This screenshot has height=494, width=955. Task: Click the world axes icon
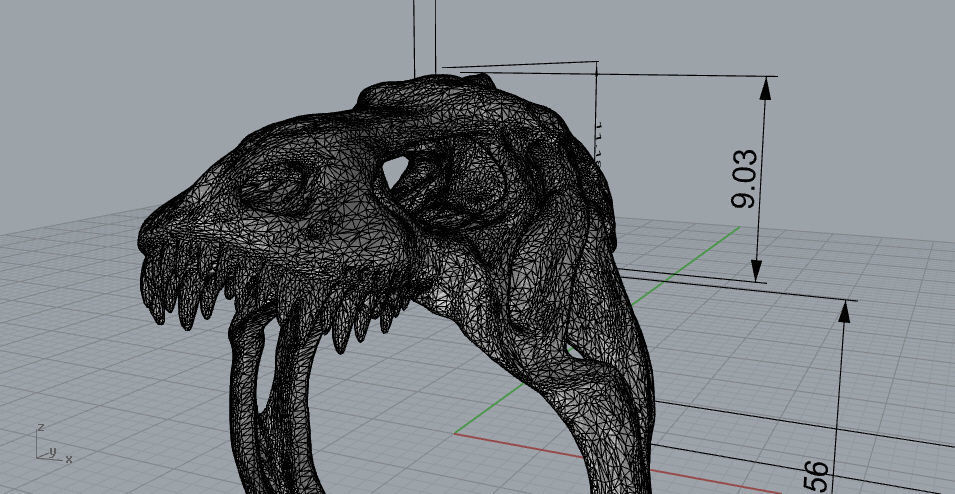click(x=54, y=443)
